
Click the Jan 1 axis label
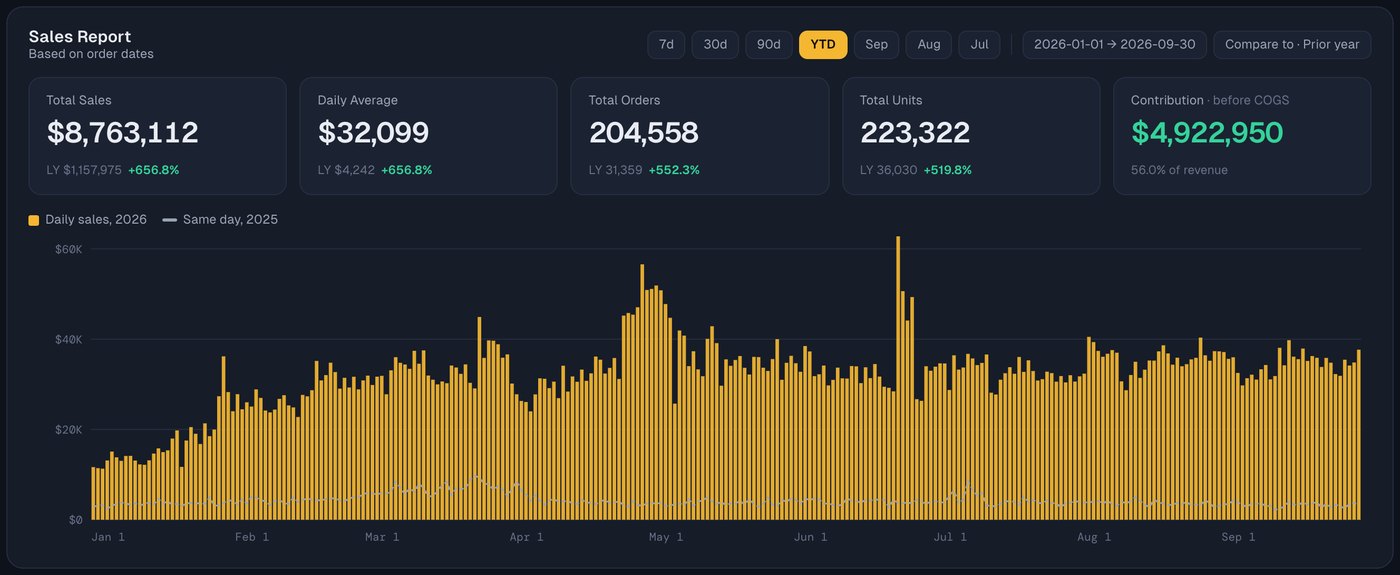click(108, 538)
